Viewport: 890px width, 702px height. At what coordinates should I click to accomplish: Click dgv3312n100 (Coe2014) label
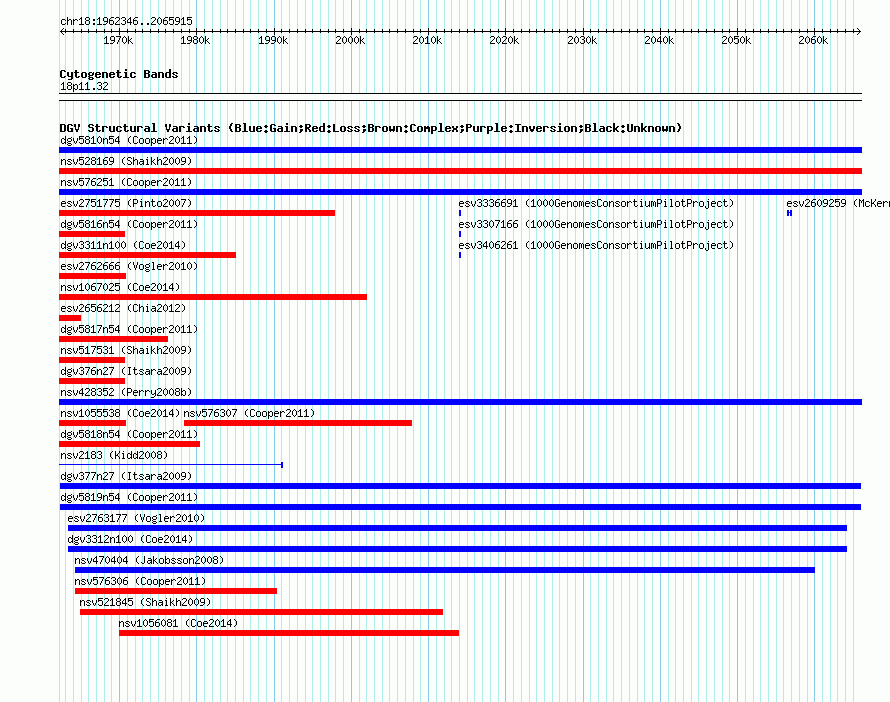131,539
